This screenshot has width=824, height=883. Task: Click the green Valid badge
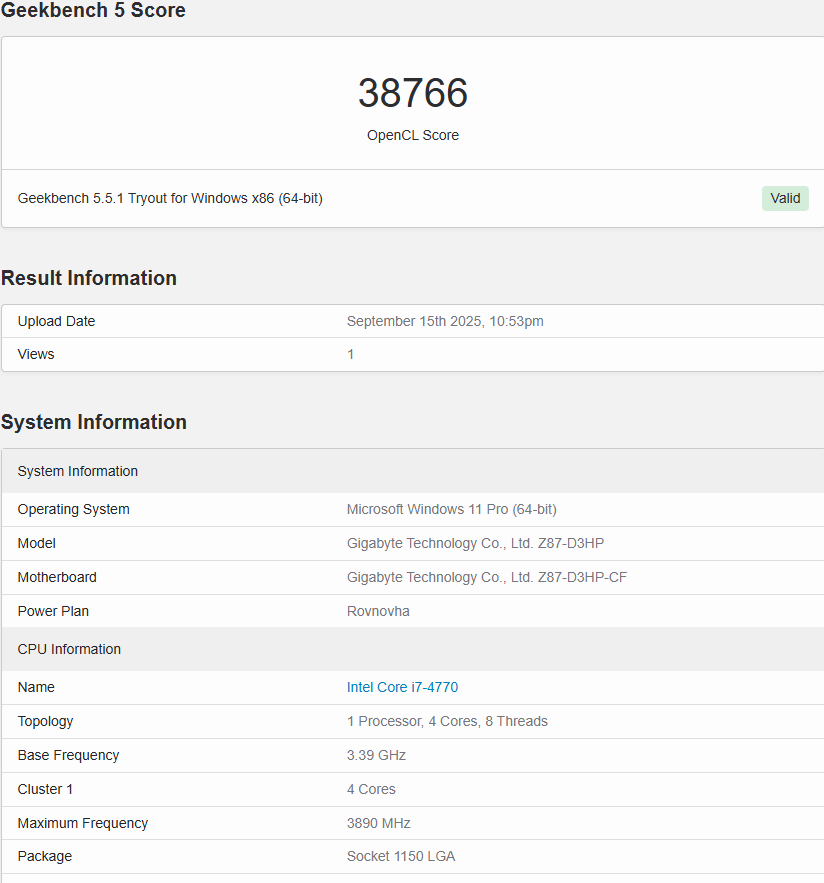point(785,198)
